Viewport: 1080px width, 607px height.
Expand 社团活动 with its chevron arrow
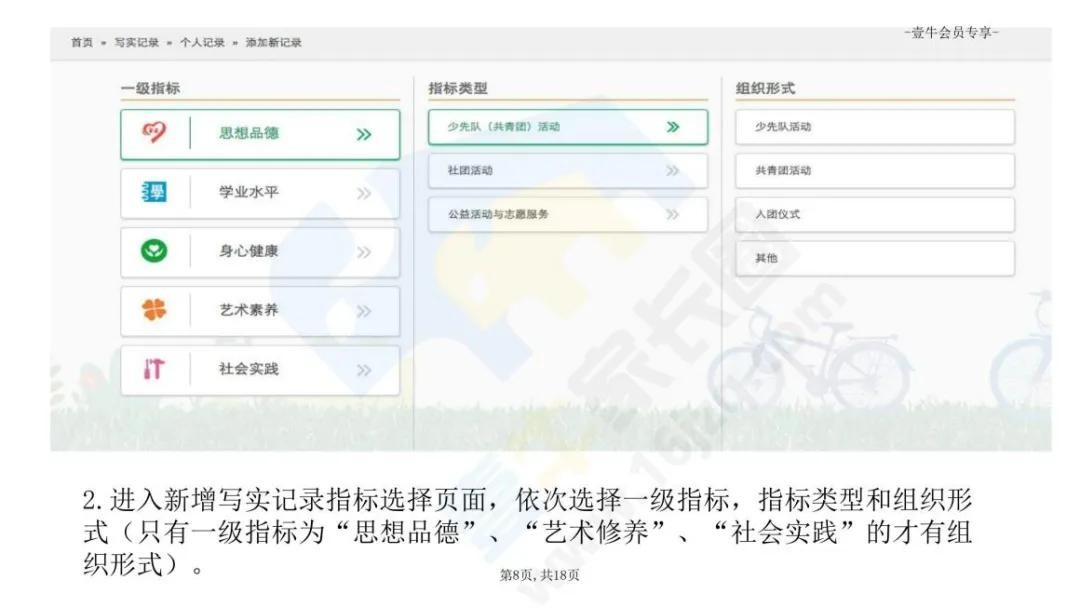pos(673,171)
